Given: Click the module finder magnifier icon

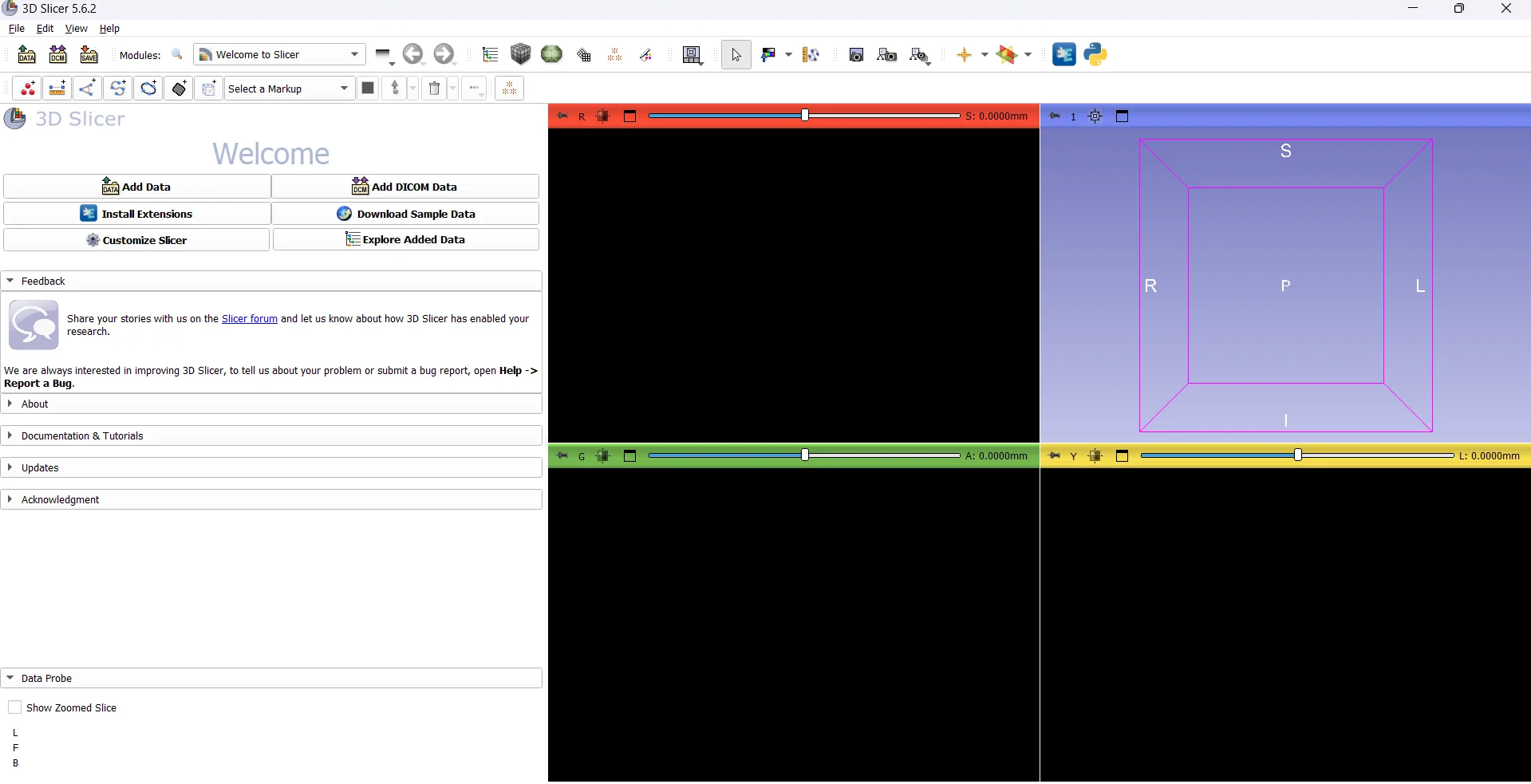Looking at the screenshot, I should [177, 54].
